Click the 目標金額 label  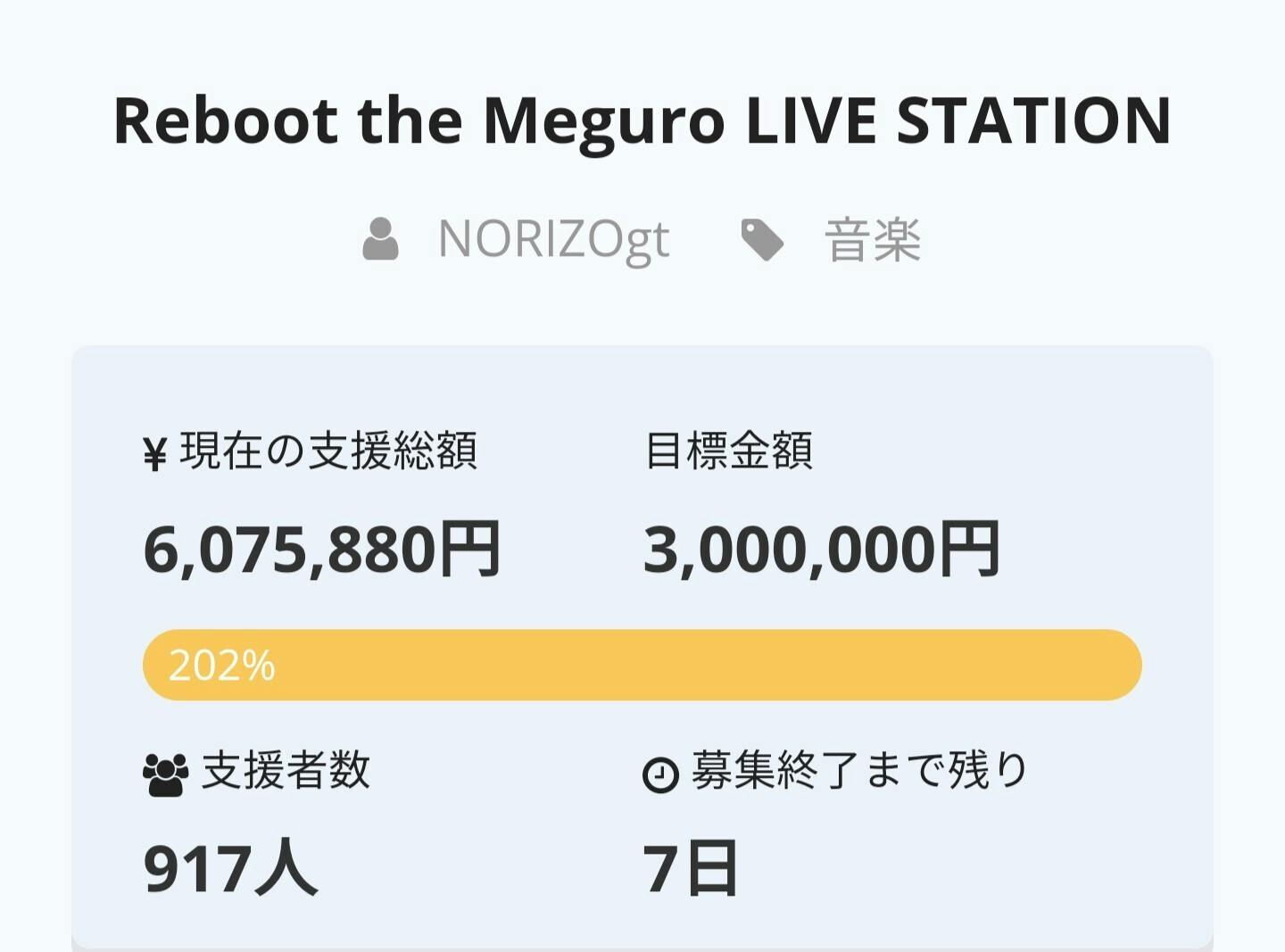pos(728,451)
